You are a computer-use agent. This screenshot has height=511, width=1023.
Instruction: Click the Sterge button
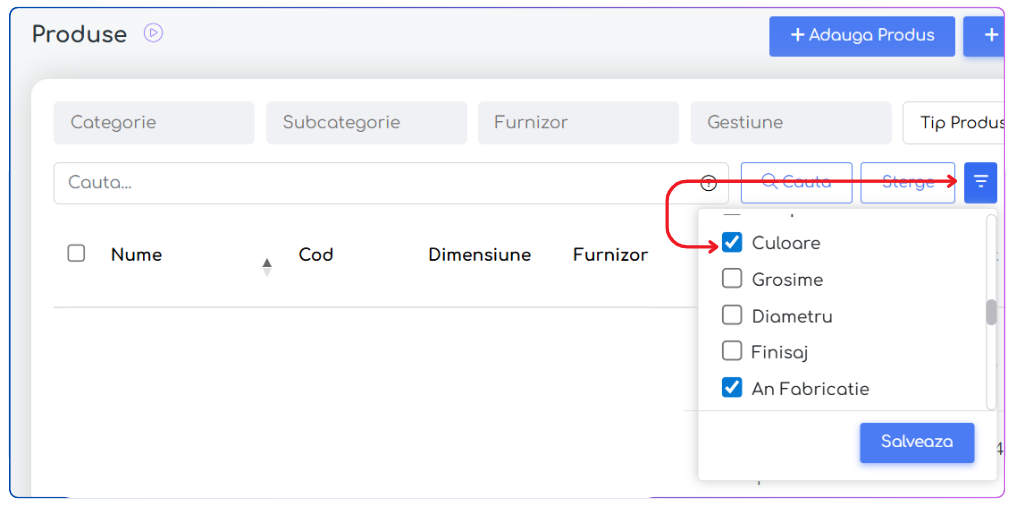[907, 182]
